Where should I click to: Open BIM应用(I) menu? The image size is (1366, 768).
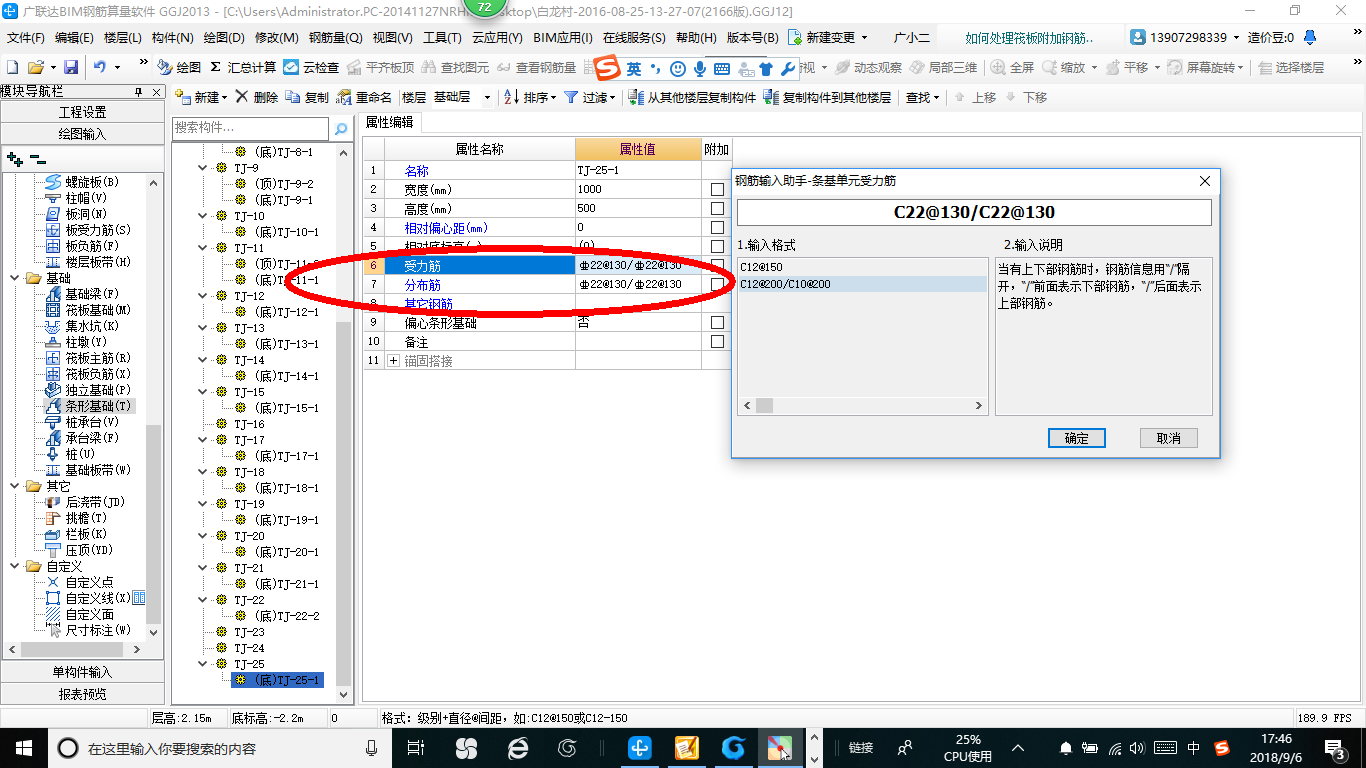tap(563, 38)
